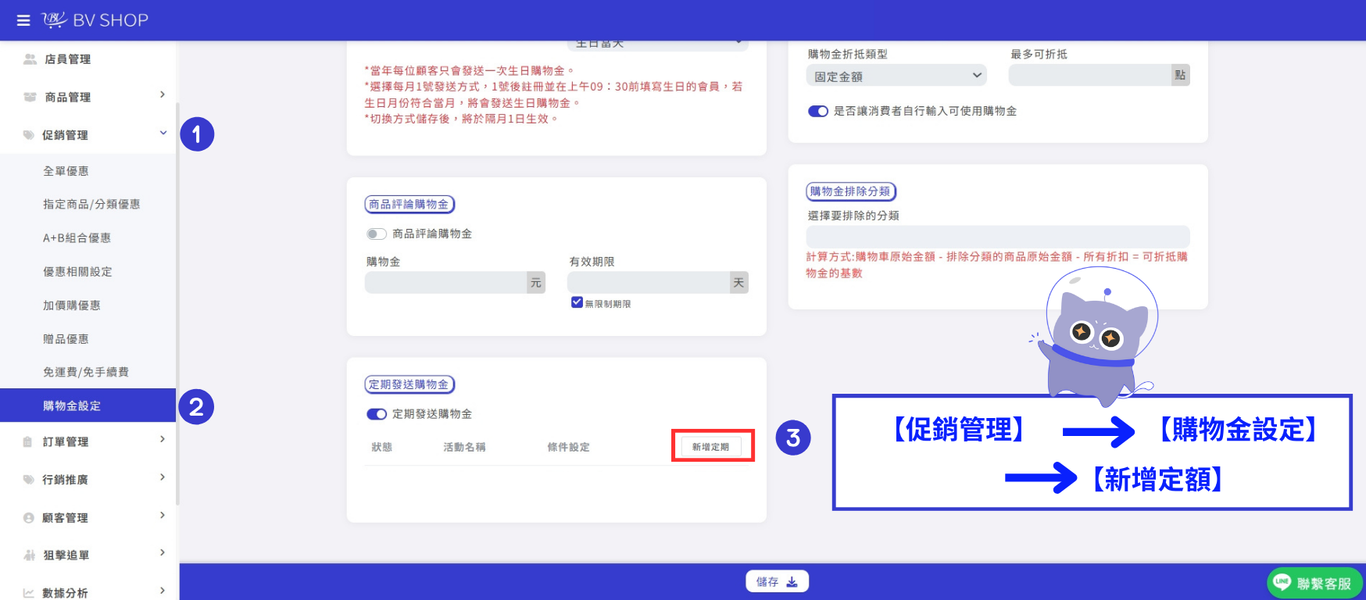Turn off the 定期發送購物金 switch
1366x600 pixels.
click(x=376, y=414)
